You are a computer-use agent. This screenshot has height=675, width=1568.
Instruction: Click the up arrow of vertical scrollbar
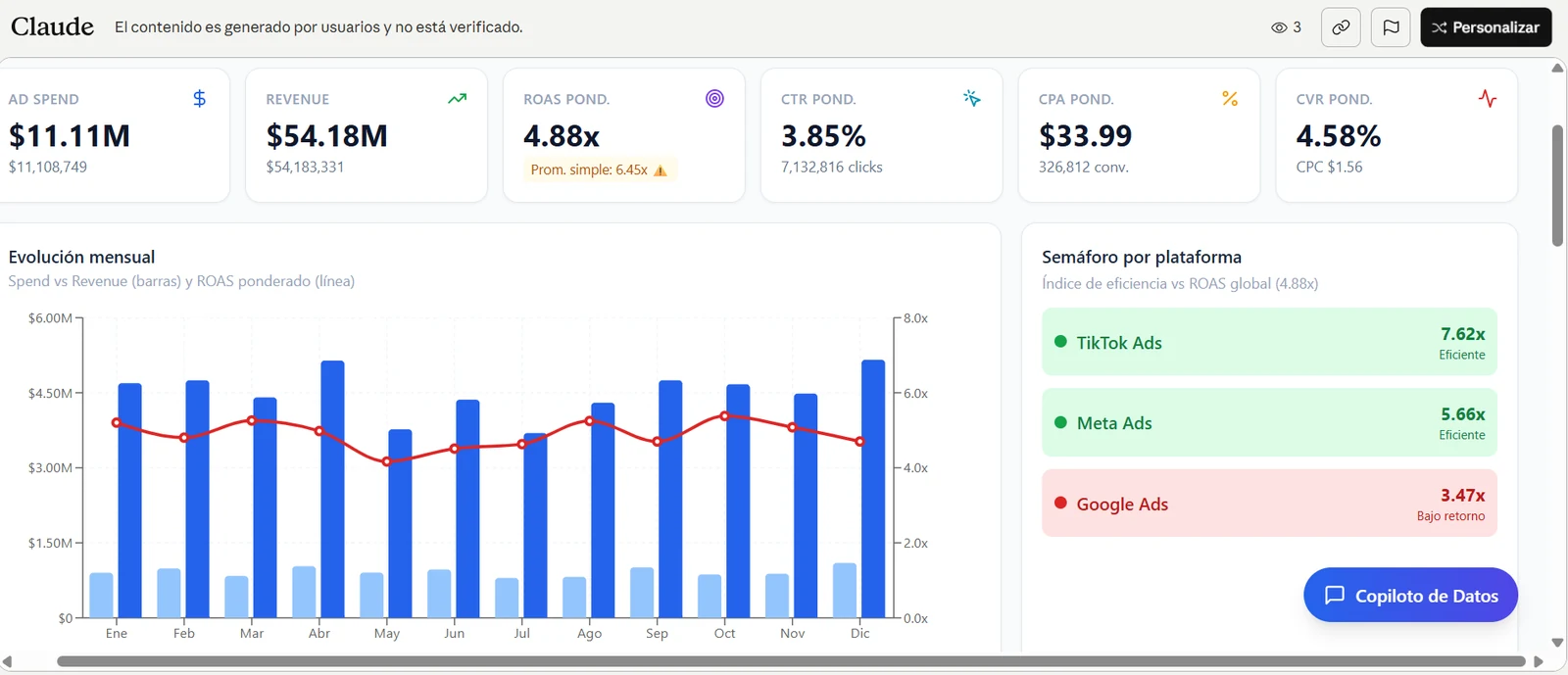[1557, 68]
